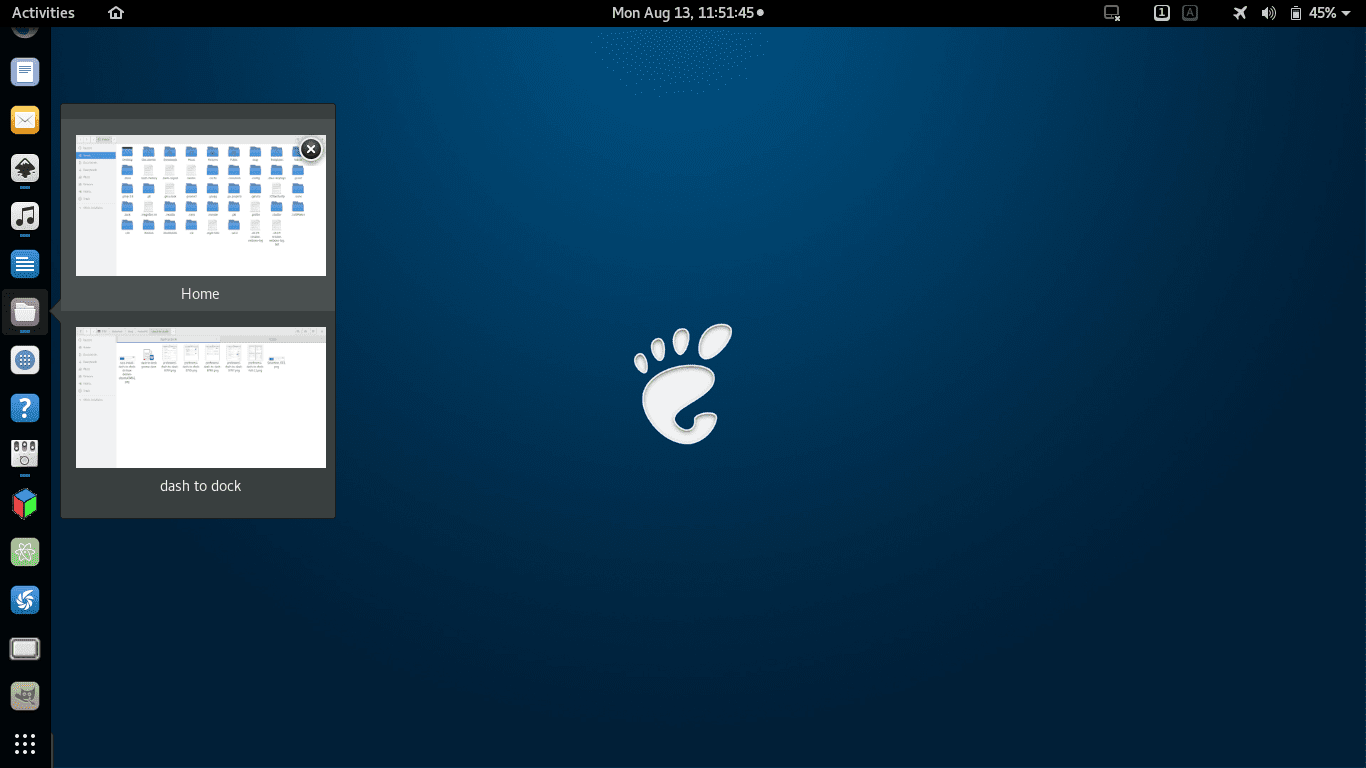Open the Help application
1366x768 pixels.
click(x=24, y=408)
